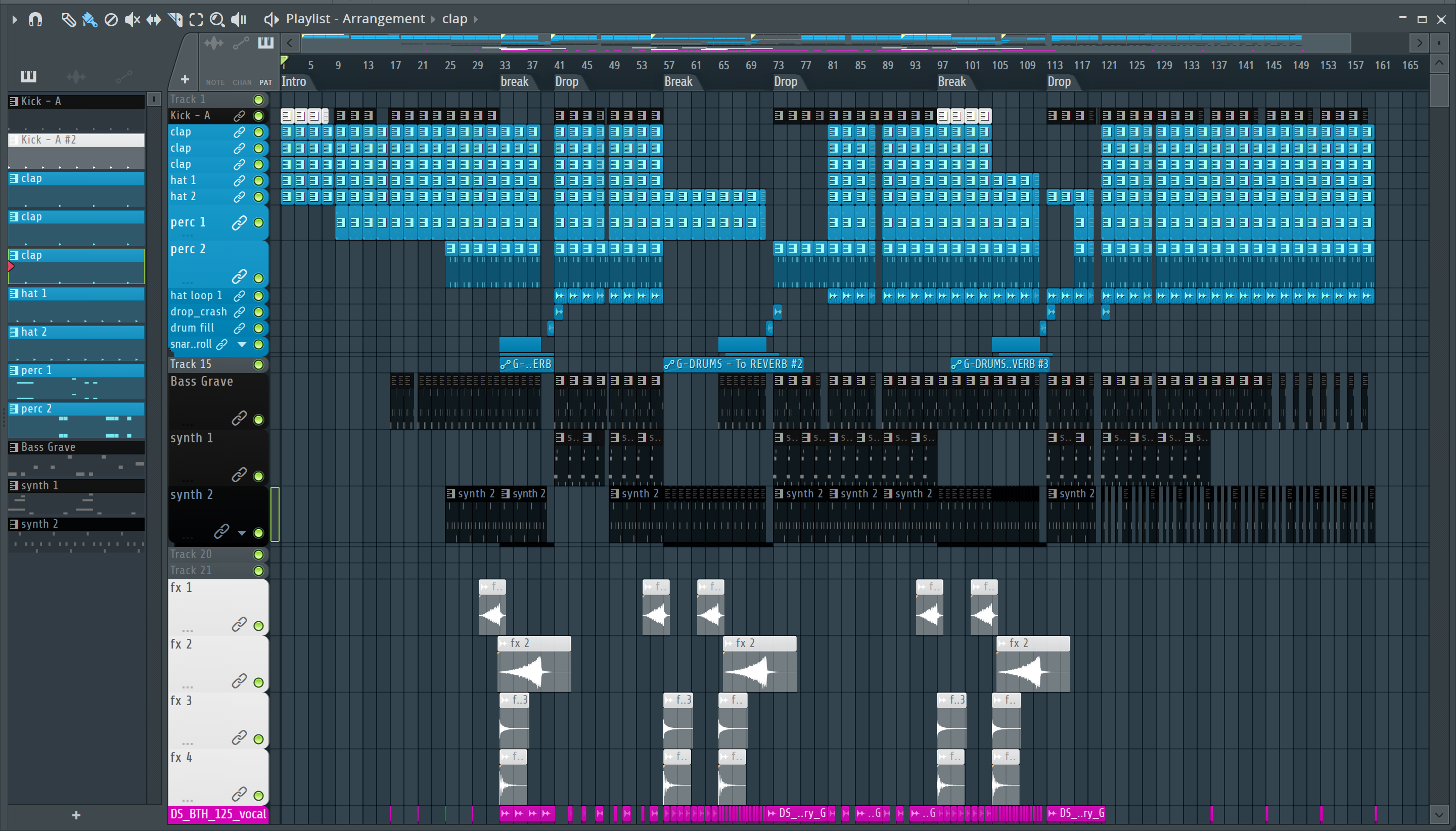Screen dimensions: 1456x831
Task: Show automation clips in the picker panel
Action: pos(124,76)
